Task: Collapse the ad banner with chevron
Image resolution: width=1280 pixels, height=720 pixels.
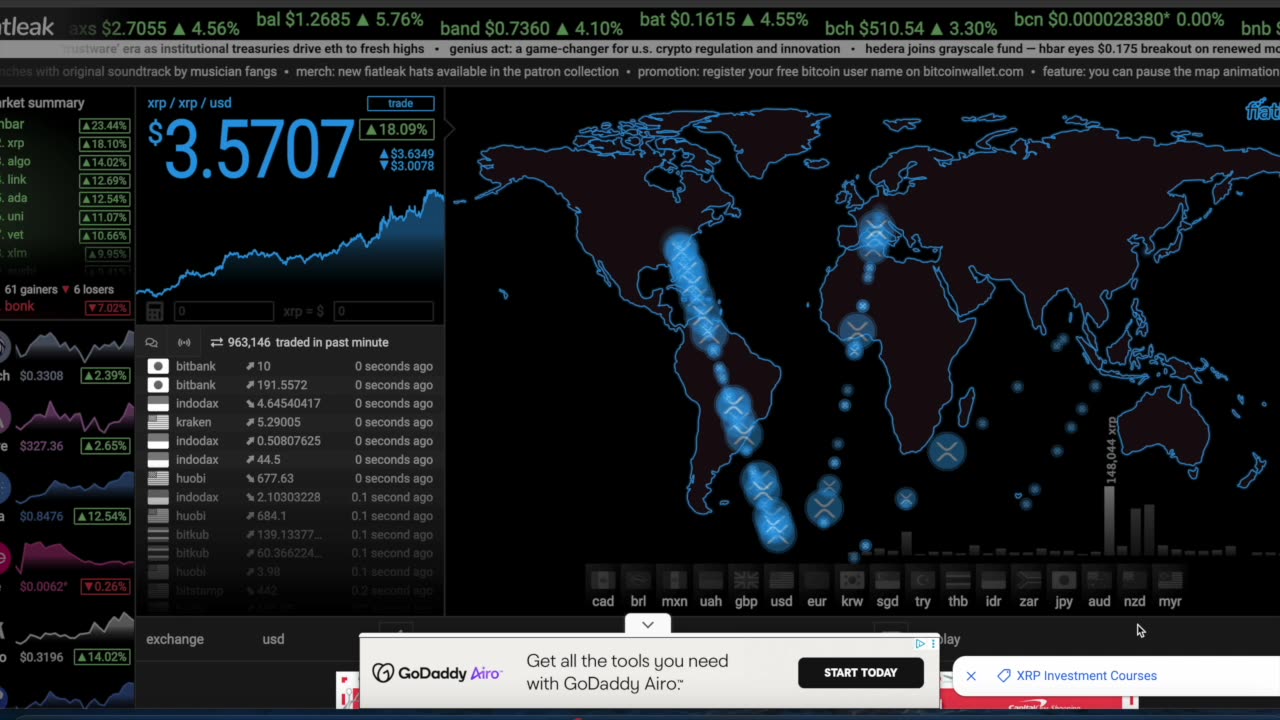Action: point(648,625)
